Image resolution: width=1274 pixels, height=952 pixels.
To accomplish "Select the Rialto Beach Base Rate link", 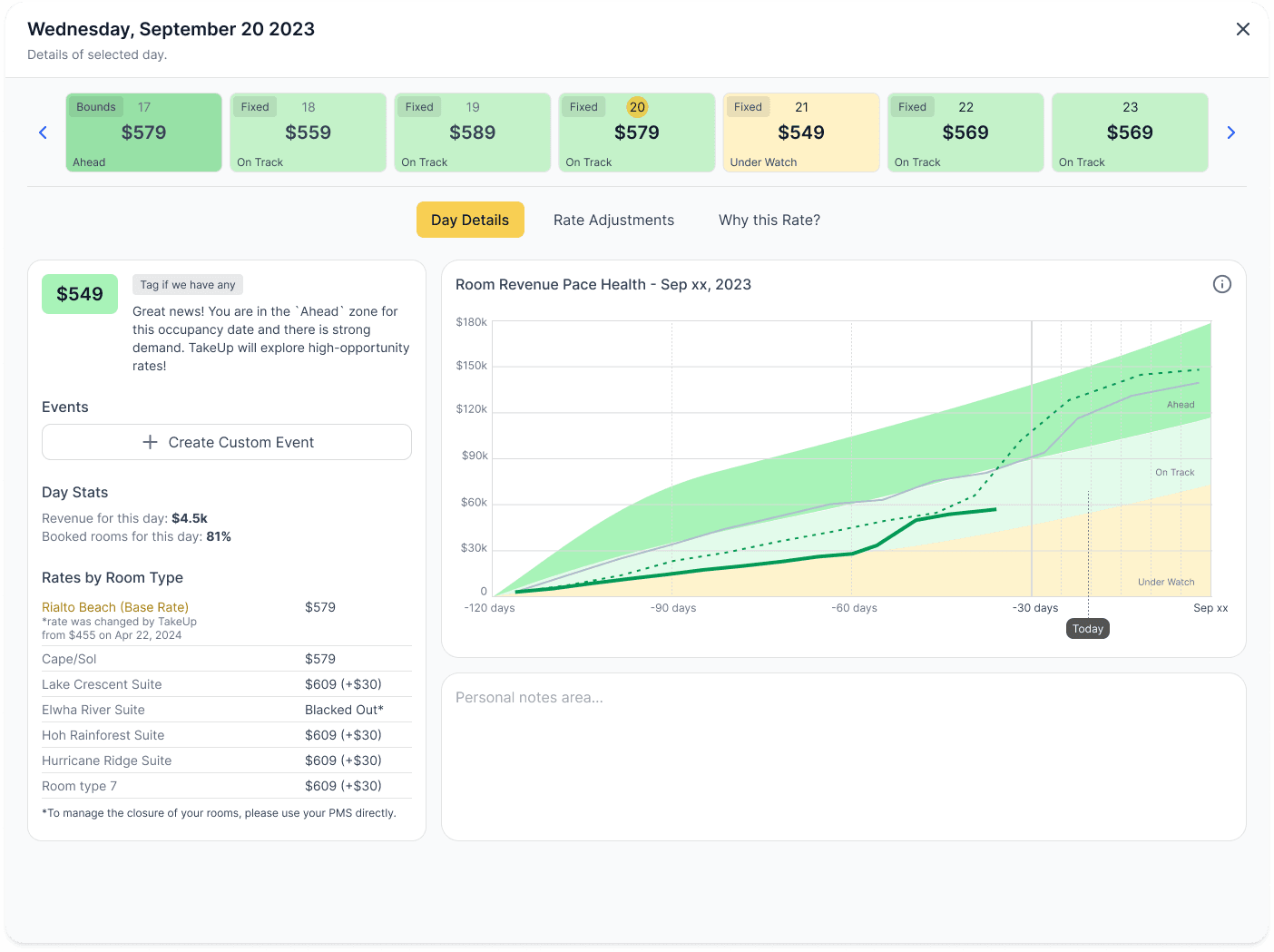I will [x=114, y=606].
